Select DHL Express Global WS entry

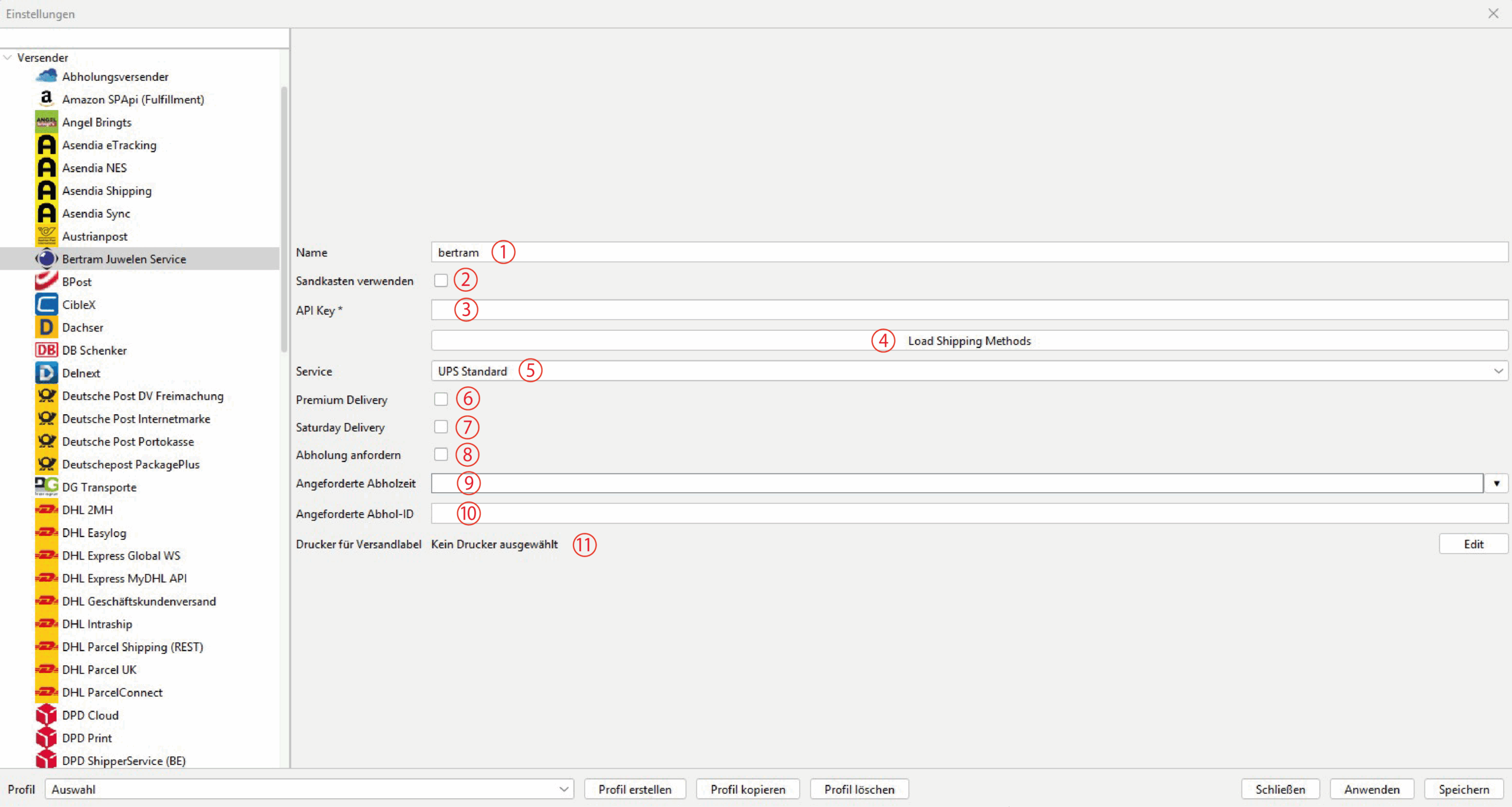coord(121,555)
